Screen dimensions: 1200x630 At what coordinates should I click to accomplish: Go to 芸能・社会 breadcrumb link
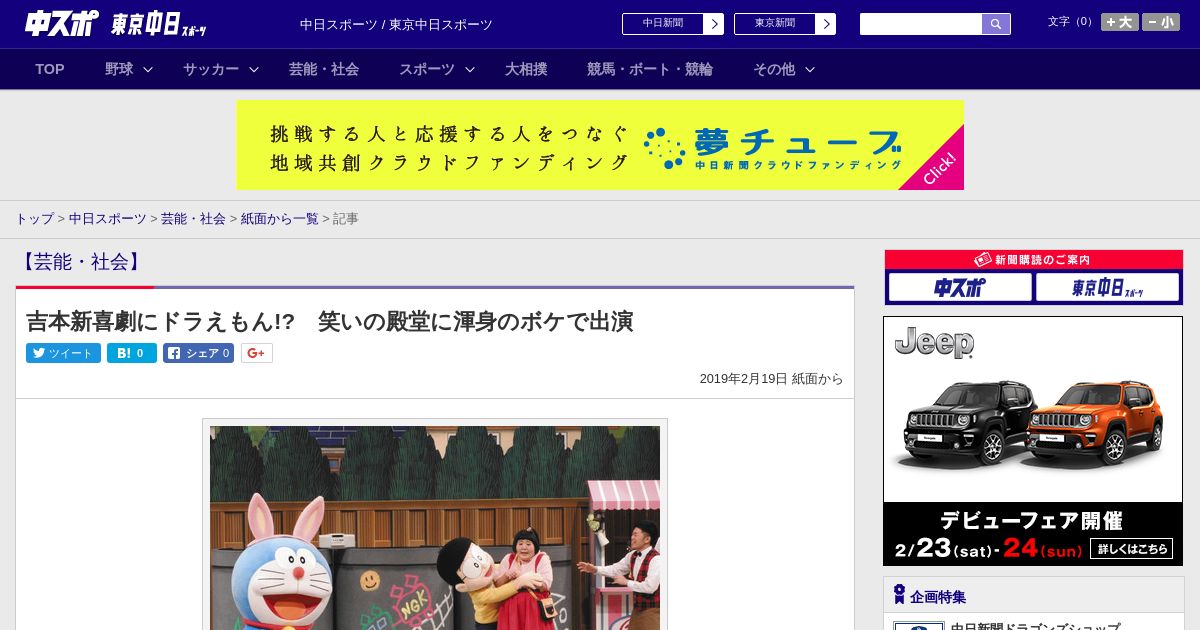(193, 218)
